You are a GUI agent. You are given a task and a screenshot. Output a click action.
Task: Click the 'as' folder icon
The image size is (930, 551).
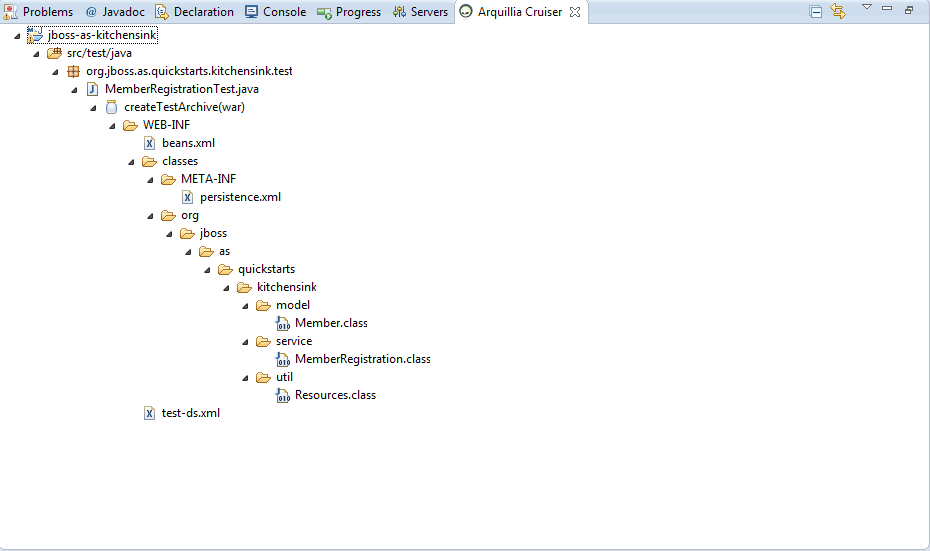point(206,251)
